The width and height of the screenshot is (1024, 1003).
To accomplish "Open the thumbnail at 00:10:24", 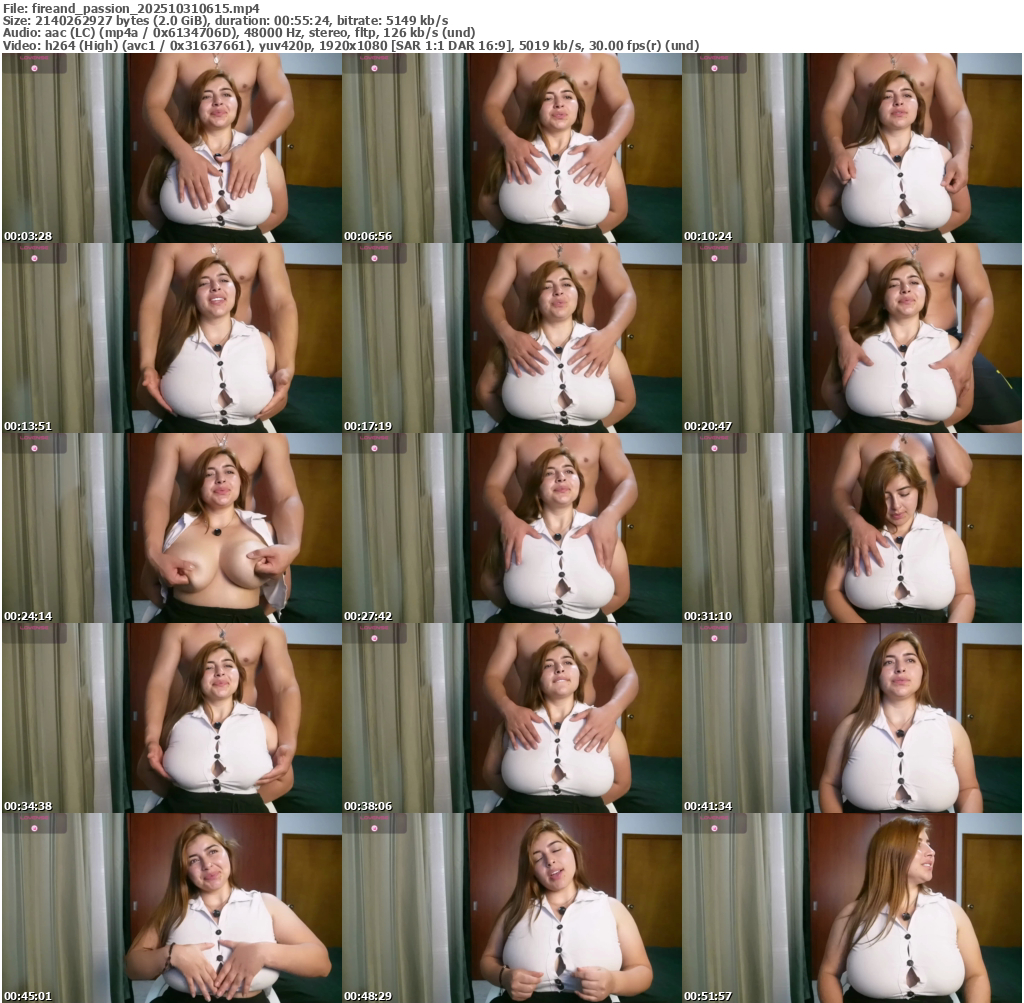I will pyautogui.click(x=852, y=148).
